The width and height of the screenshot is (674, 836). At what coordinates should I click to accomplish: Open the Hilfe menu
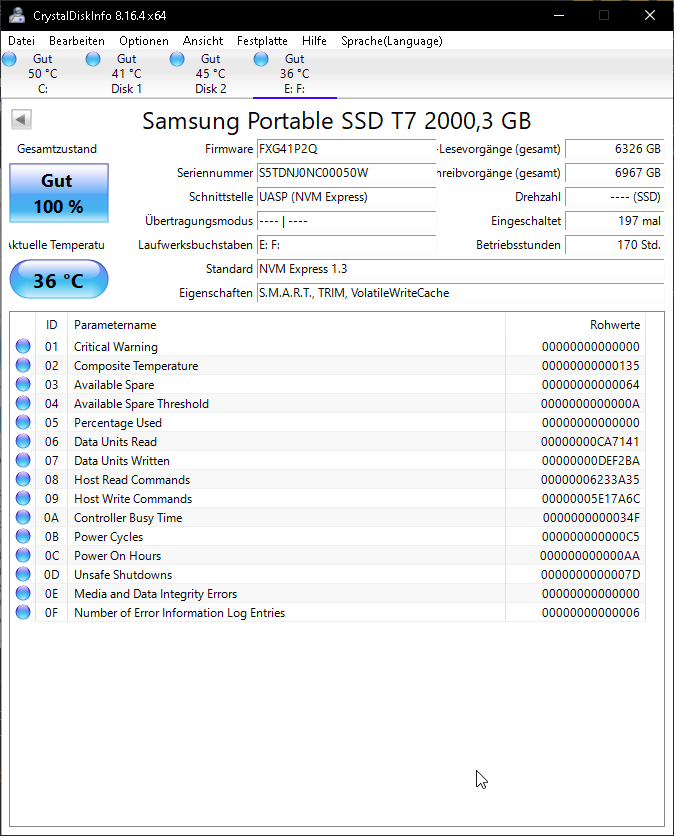pos(314,41)
